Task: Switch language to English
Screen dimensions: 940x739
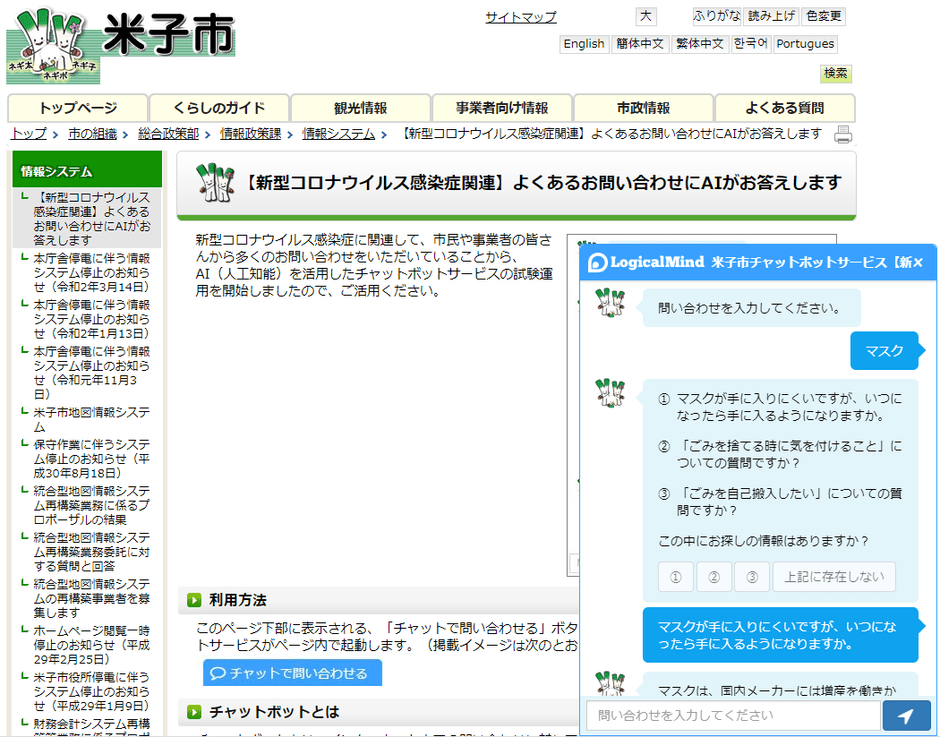Action: pos(583,44)
